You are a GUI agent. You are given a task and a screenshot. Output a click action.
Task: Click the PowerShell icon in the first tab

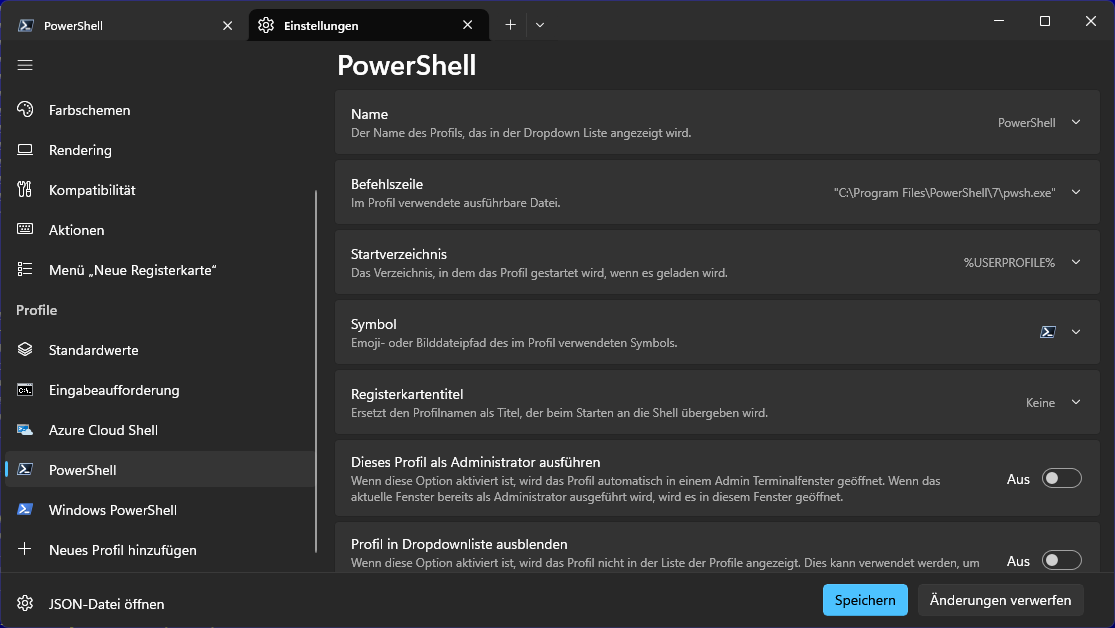coord(26,25)
